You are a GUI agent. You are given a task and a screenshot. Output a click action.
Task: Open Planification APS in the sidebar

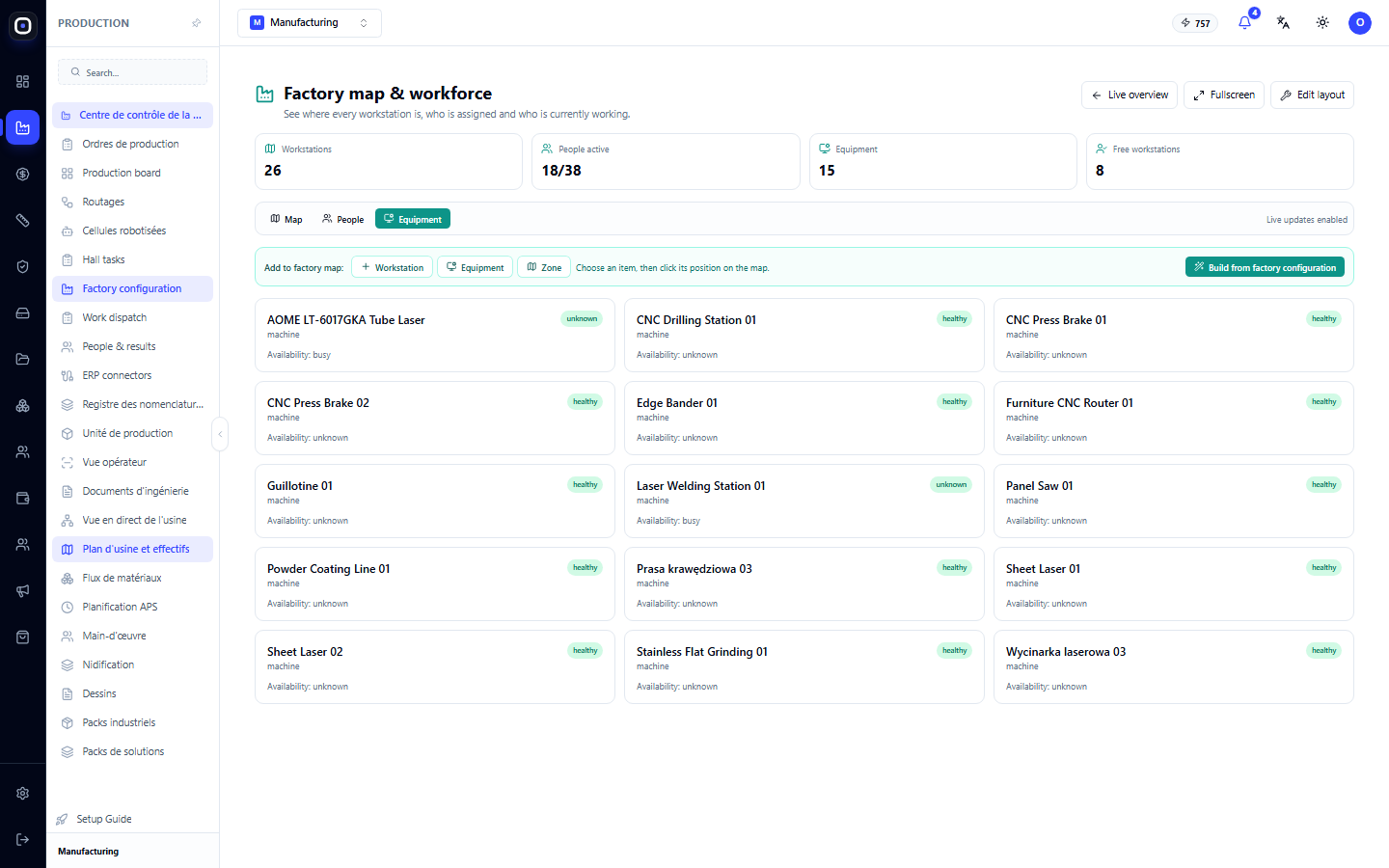tap(133, 607)
